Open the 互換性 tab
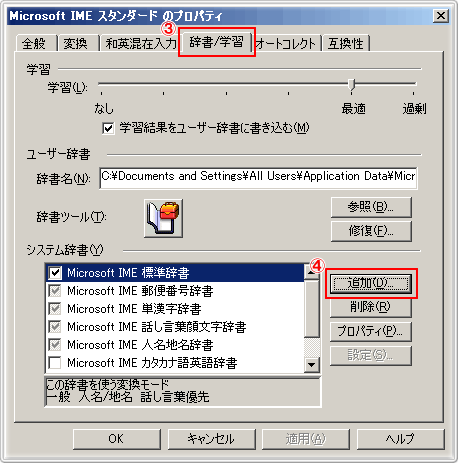The image size is (459, 463). (346, 43)
